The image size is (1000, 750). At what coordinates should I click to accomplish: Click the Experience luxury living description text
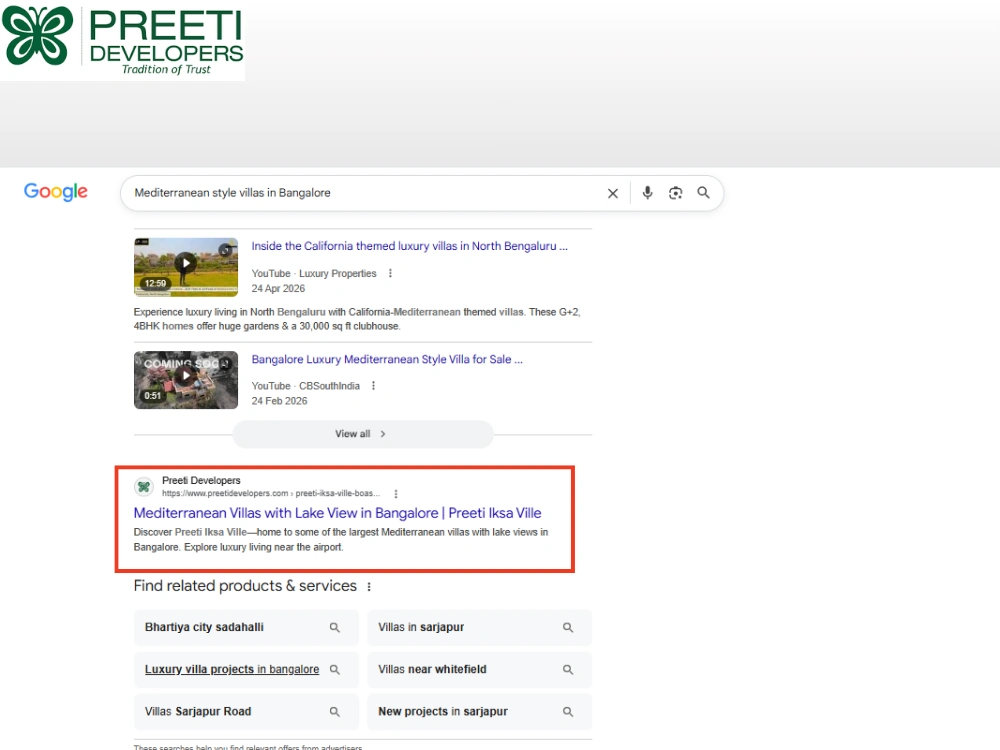pos(357,319)
